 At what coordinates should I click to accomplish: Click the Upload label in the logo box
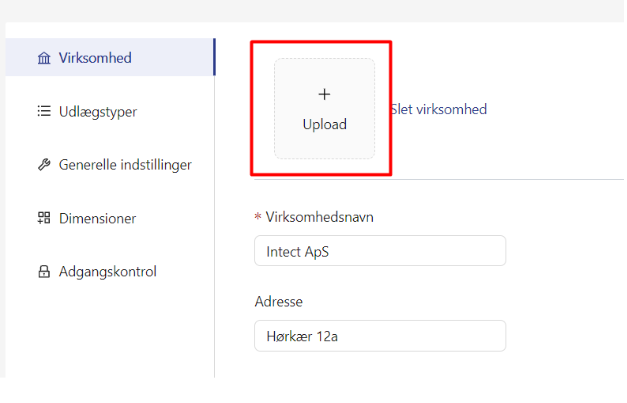pos(325,124)
